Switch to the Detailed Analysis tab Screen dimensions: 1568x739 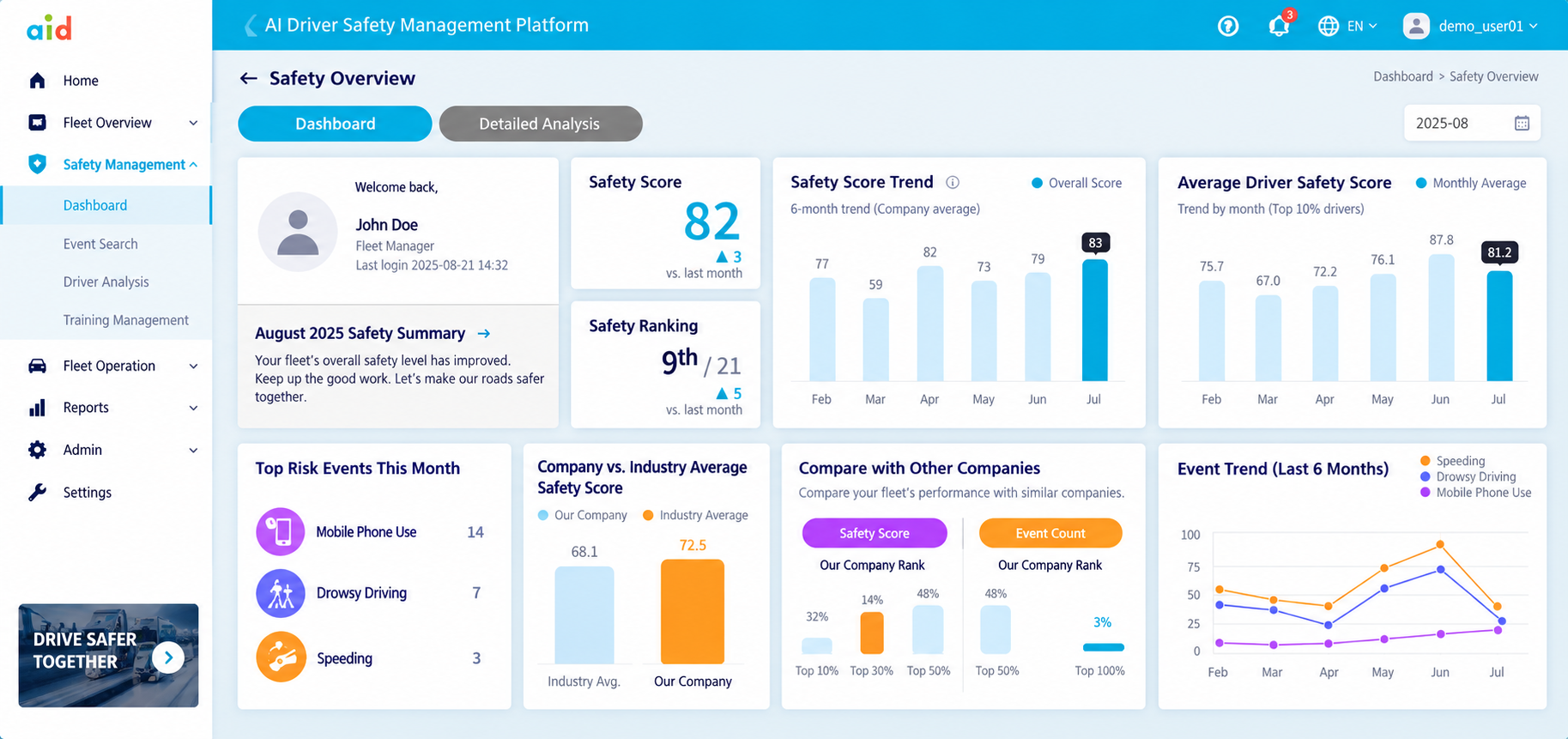coord(541,124)
